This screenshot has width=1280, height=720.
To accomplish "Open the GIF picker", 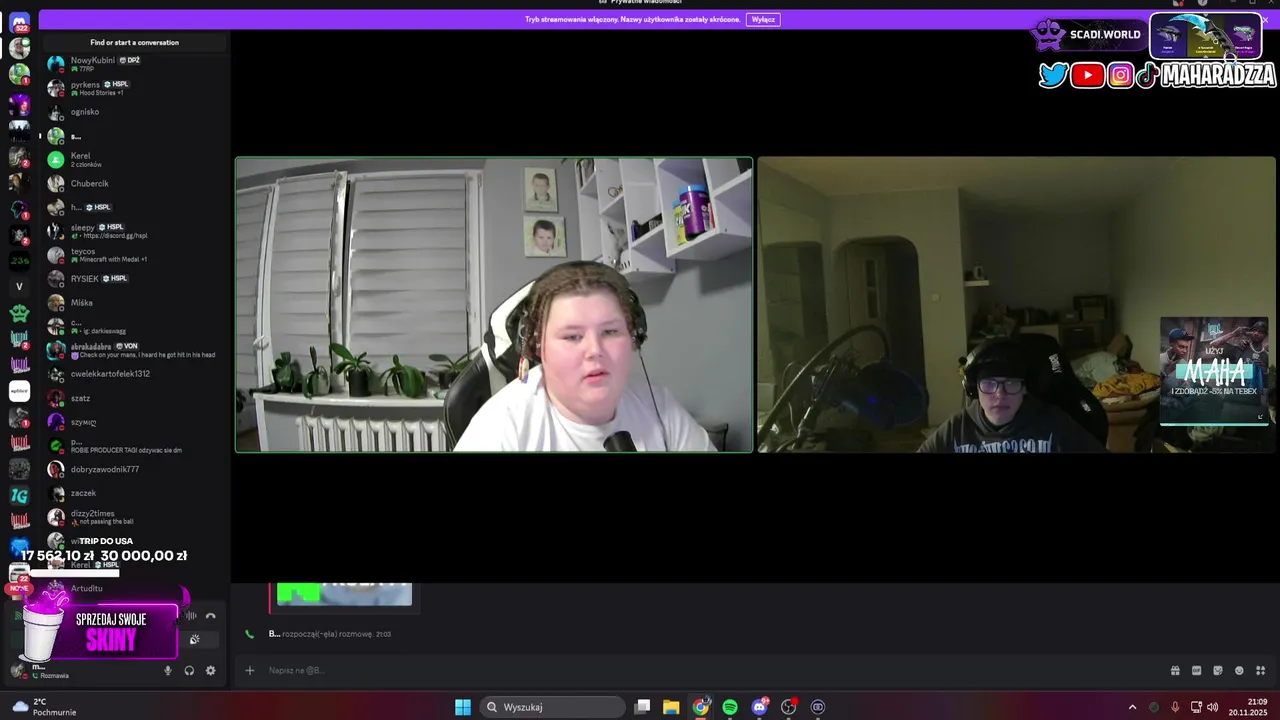I will [1196, 670].
